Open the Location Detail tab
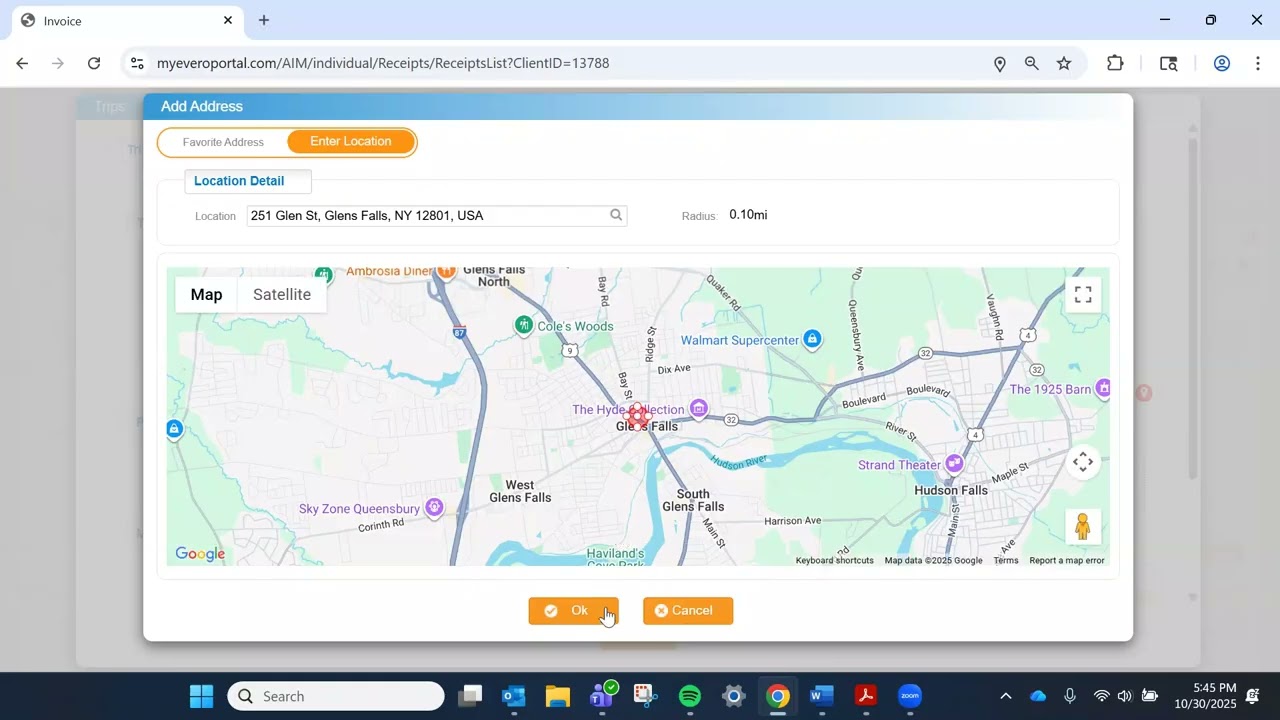 click(x=248, y=181)
